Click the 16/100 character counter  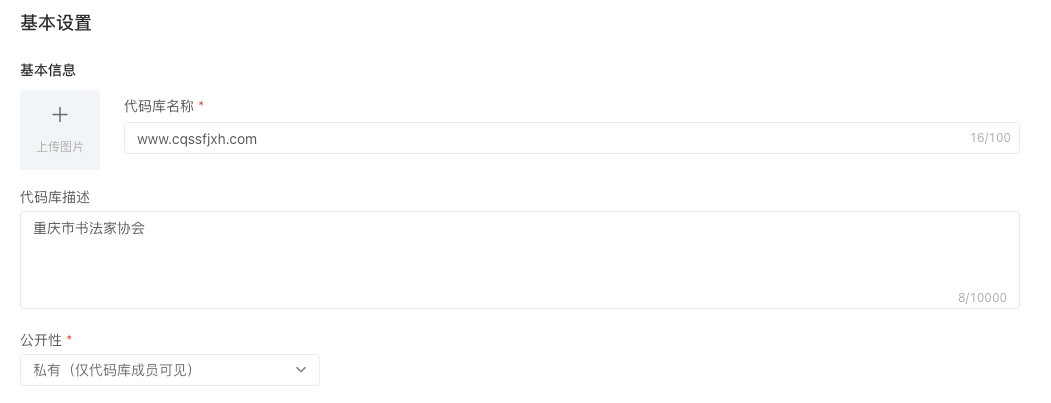[x=990, y=138]
